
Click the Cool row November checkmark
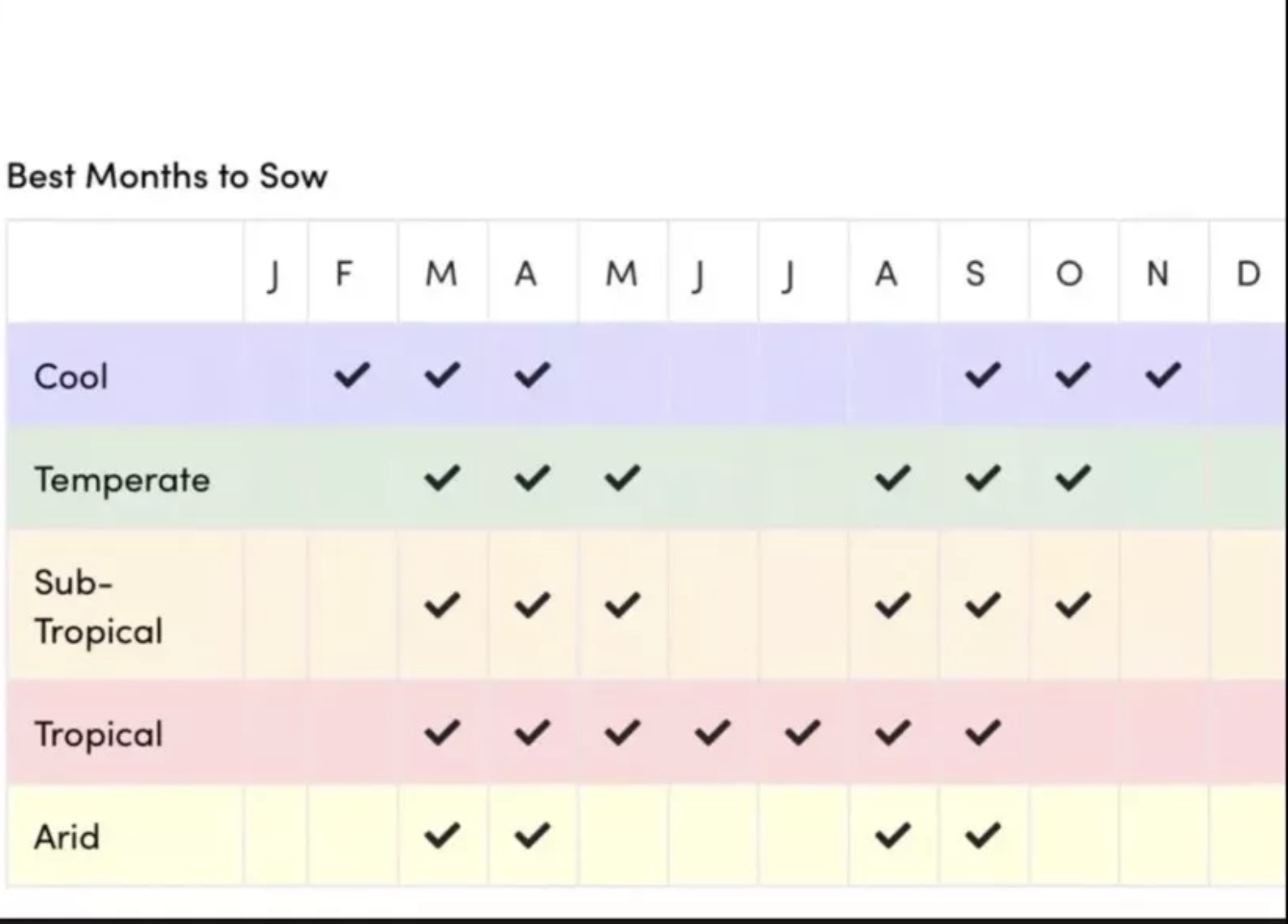pos(1163,375)
